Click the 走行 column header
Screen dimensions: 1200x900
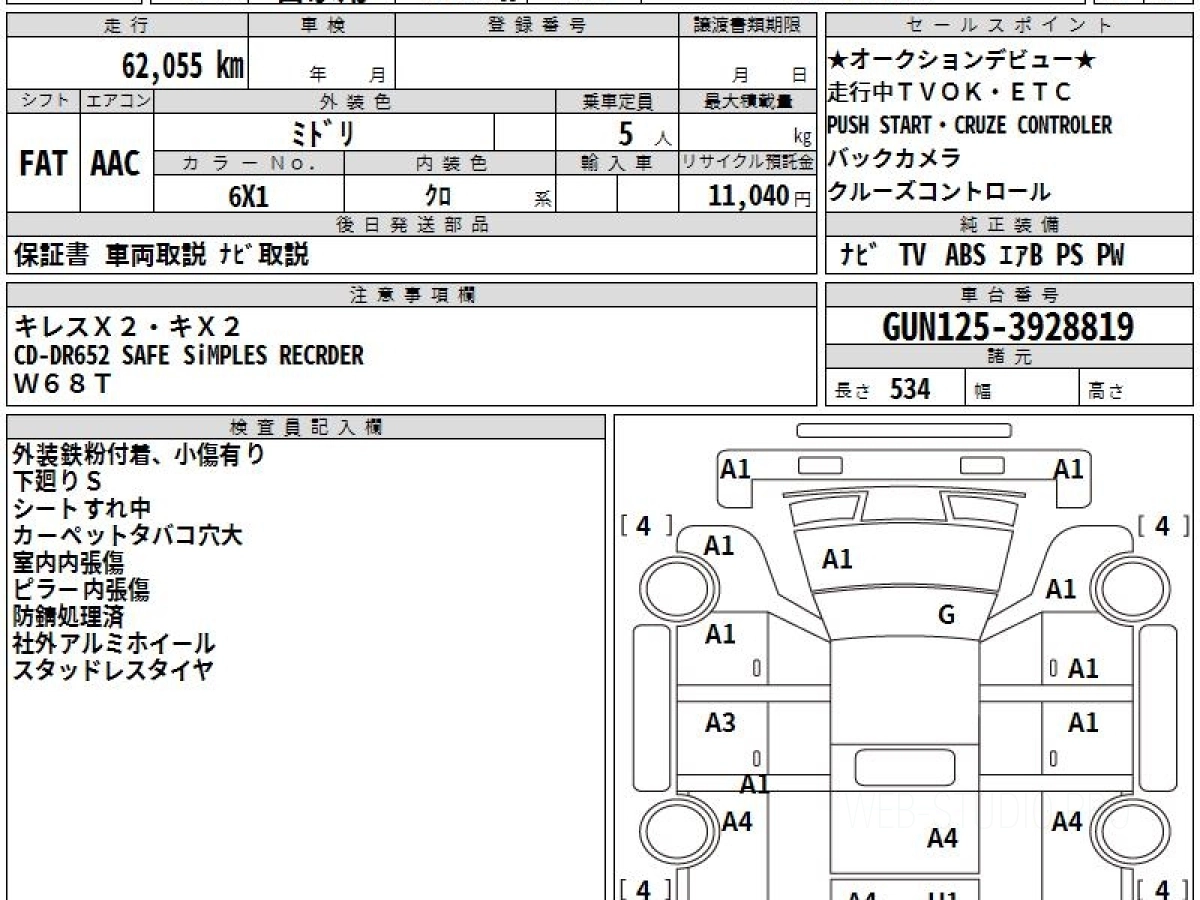126,26
